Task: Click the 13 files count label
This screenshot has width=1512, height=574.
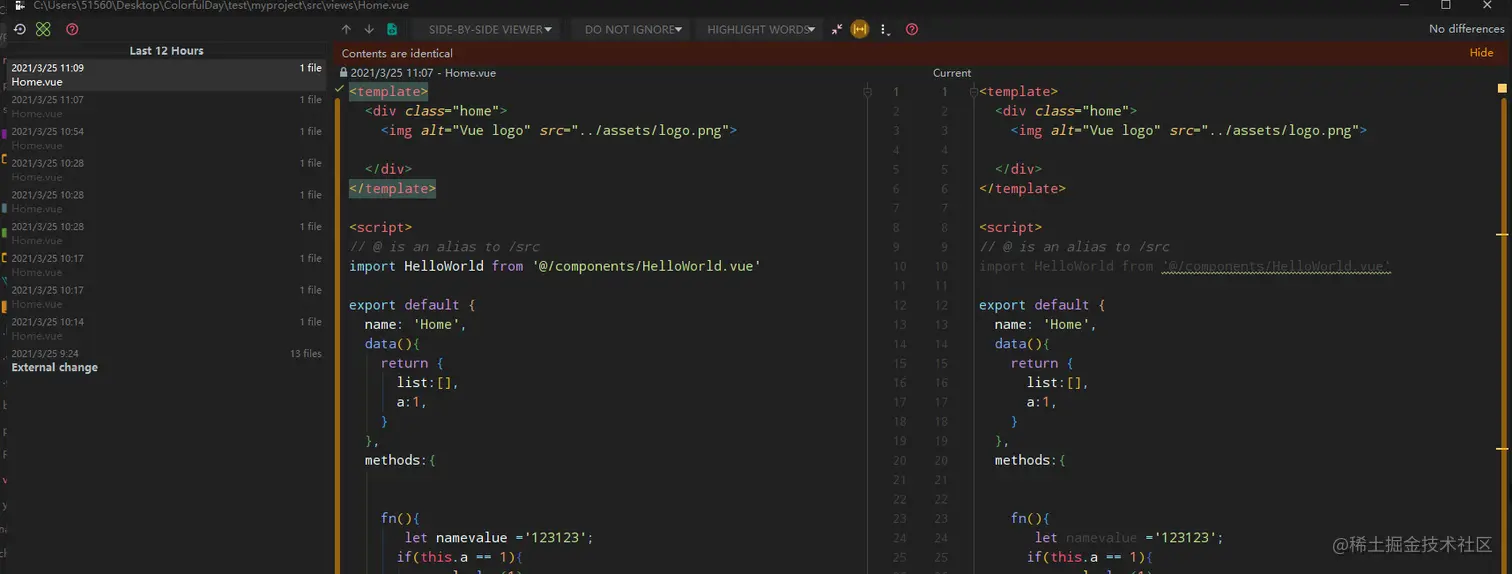Action: click(306, 354)
